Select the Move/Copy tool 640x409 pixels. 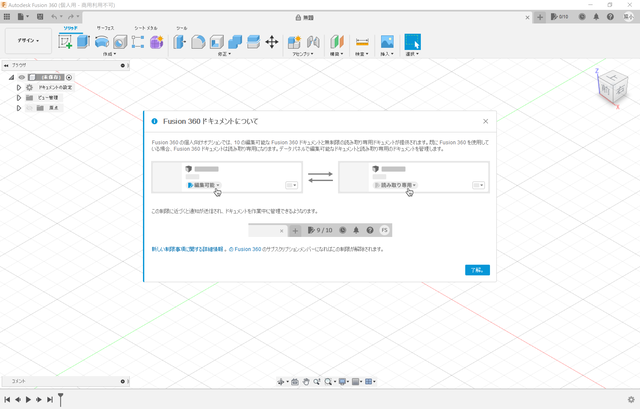pos(272,42)
